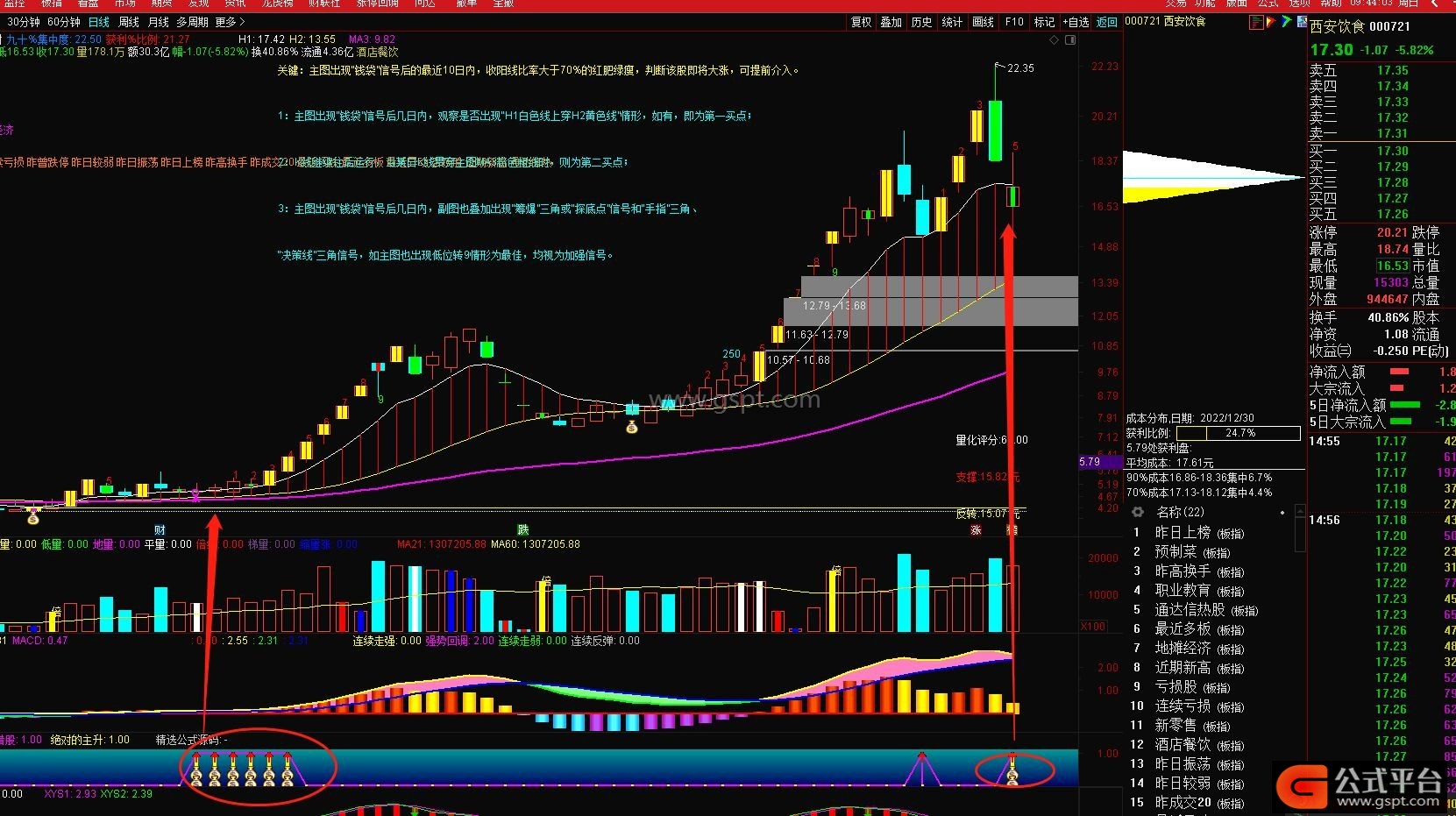The image size is (1456, 816).
Task: Click 90%成本16.86-18.36 concentration line
Action: click(1201, 478)
